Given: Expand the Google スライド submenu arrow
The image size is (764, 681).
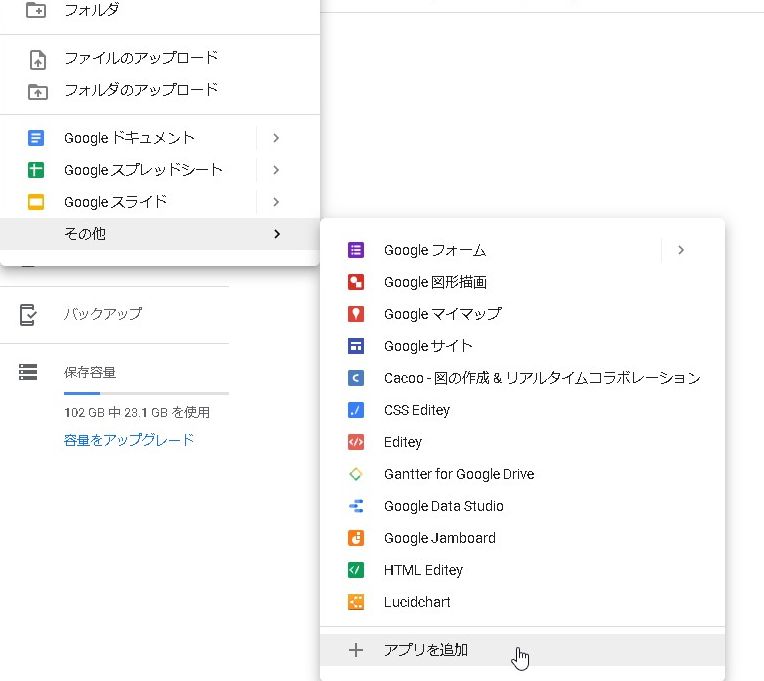Looking at the screenshot, I should pos(276,202).
